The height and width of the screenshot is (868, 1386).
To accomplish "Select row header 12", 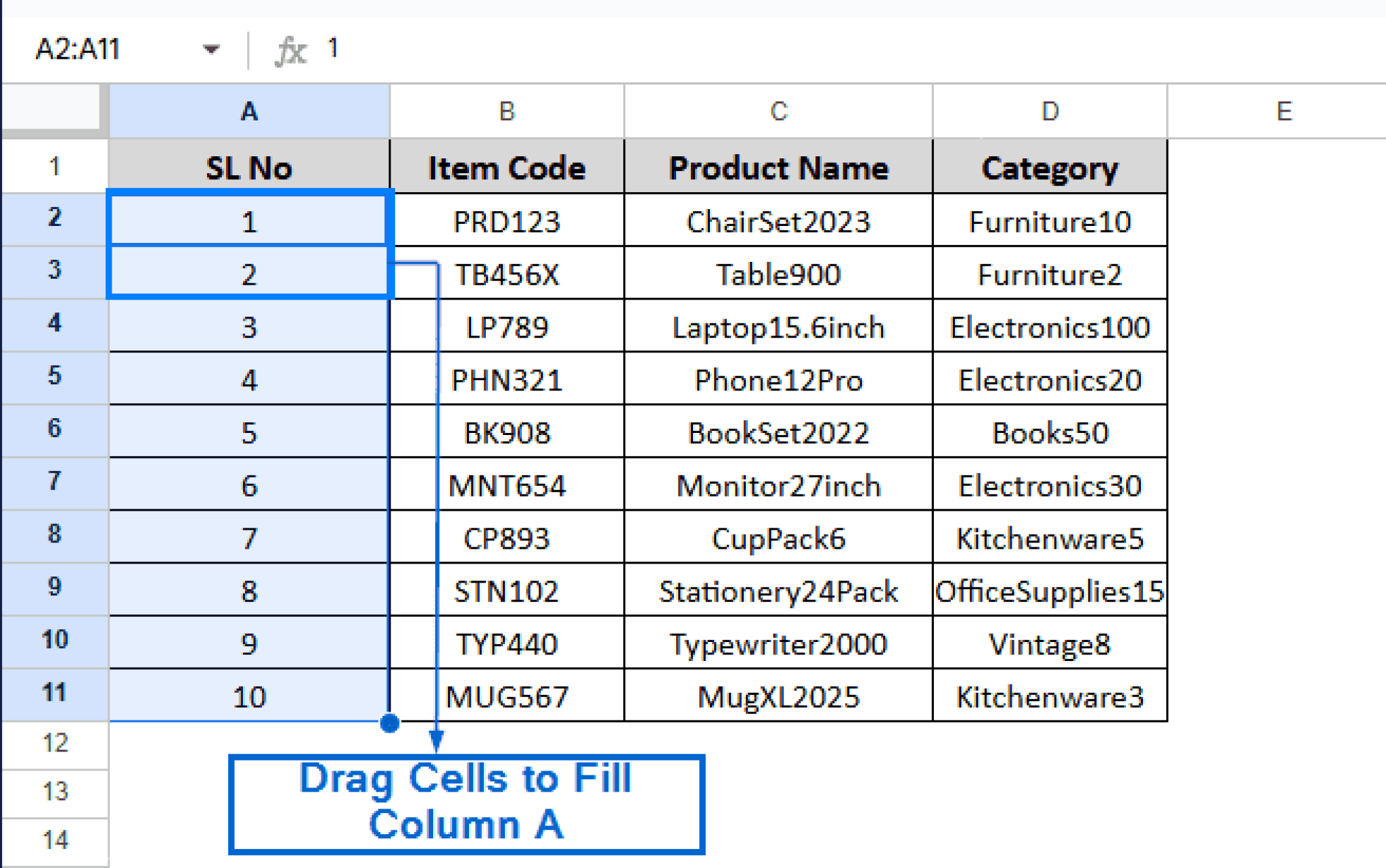I will (x=54, y=743).
